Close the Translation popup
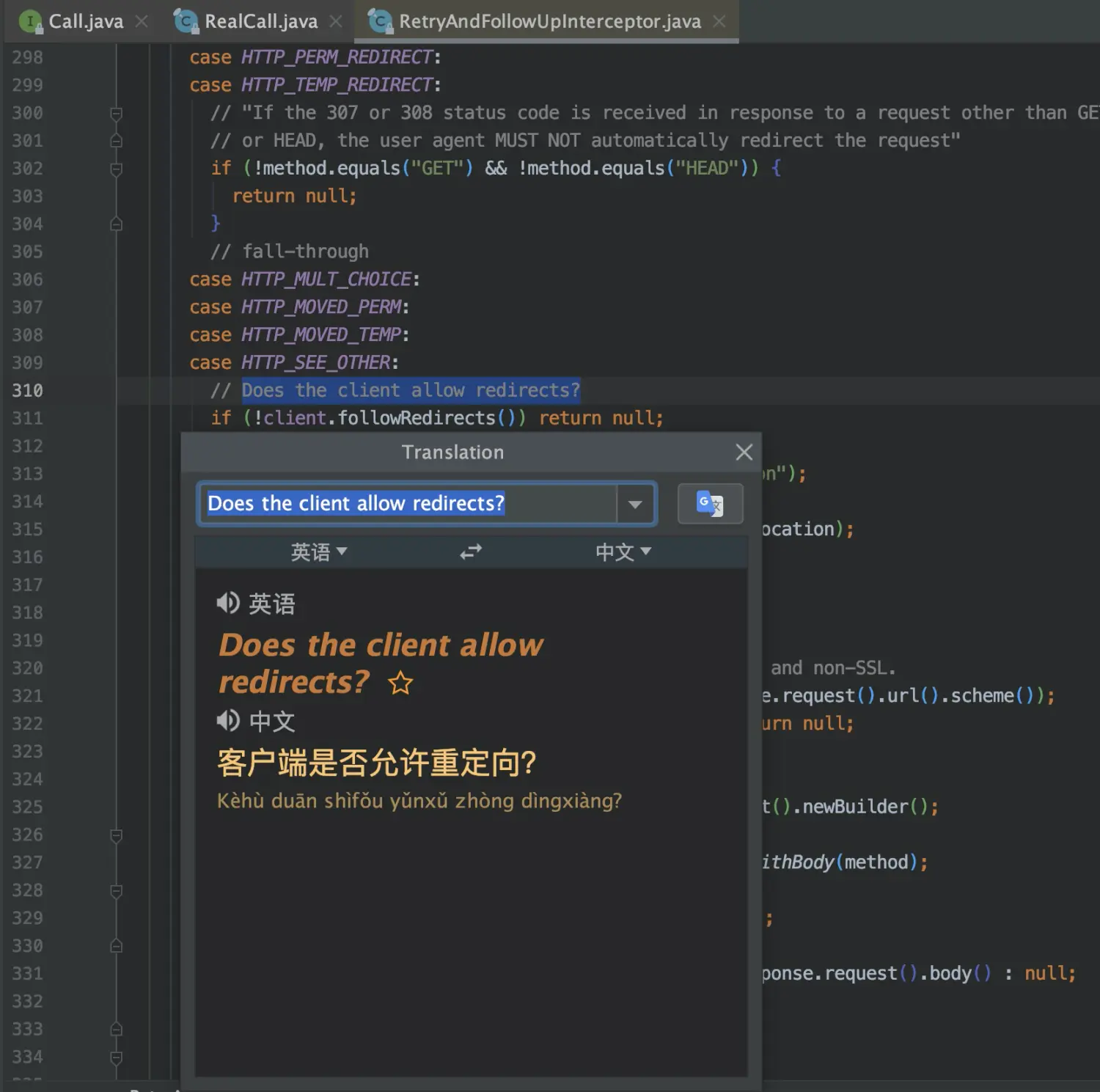The width and height of the screenshot is (1100, 1092). click(x=744, y=452)
